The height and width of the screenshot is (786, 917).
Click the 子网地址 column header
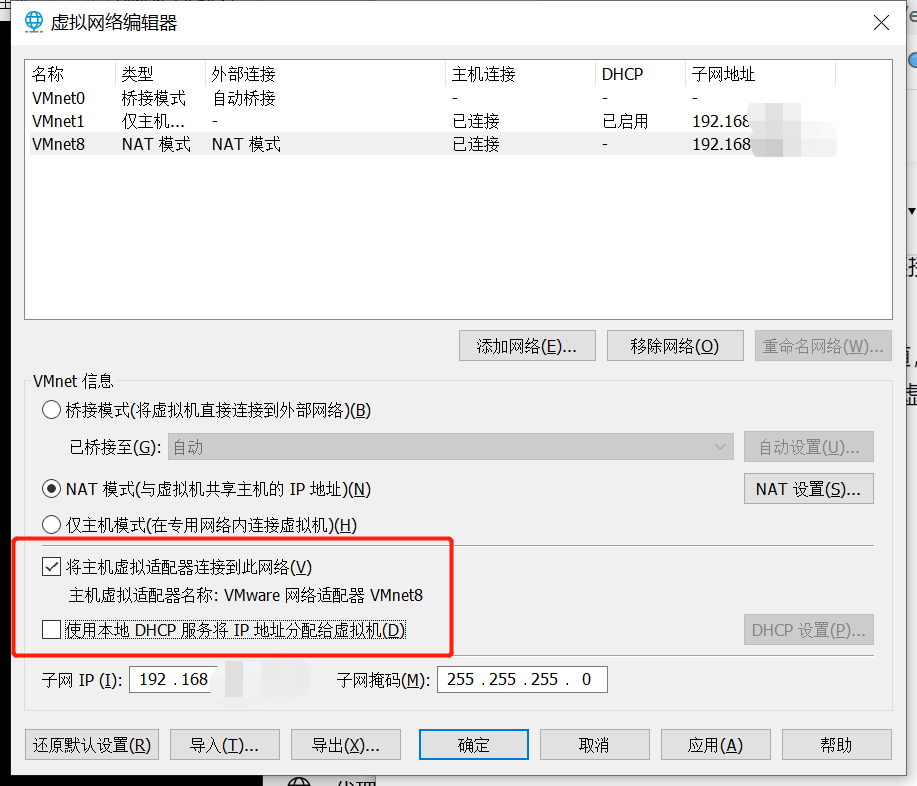click(x=760, y=74)
